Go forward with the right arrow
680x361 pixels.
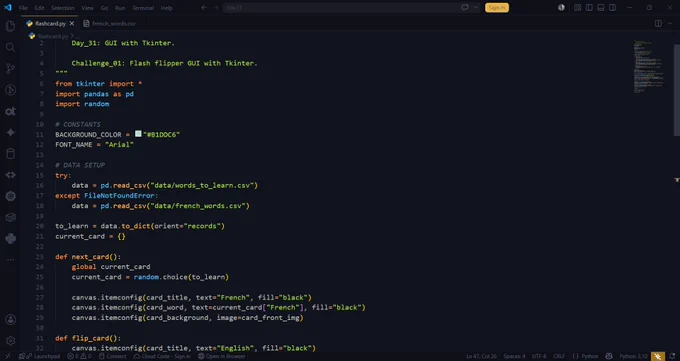coord(216,7)
